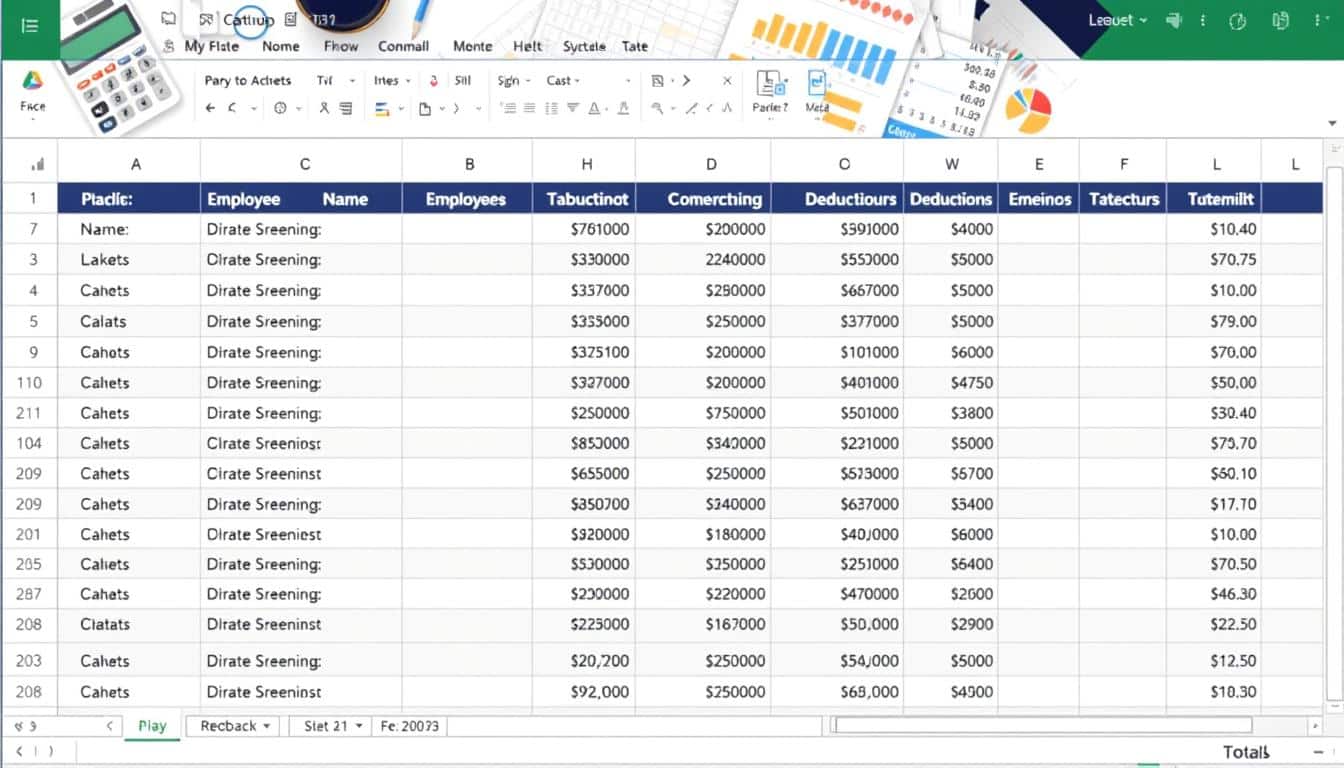The image size is (1344, 768).
Task: Click the Tutemiilt header cell
Action: [1214, 199]
